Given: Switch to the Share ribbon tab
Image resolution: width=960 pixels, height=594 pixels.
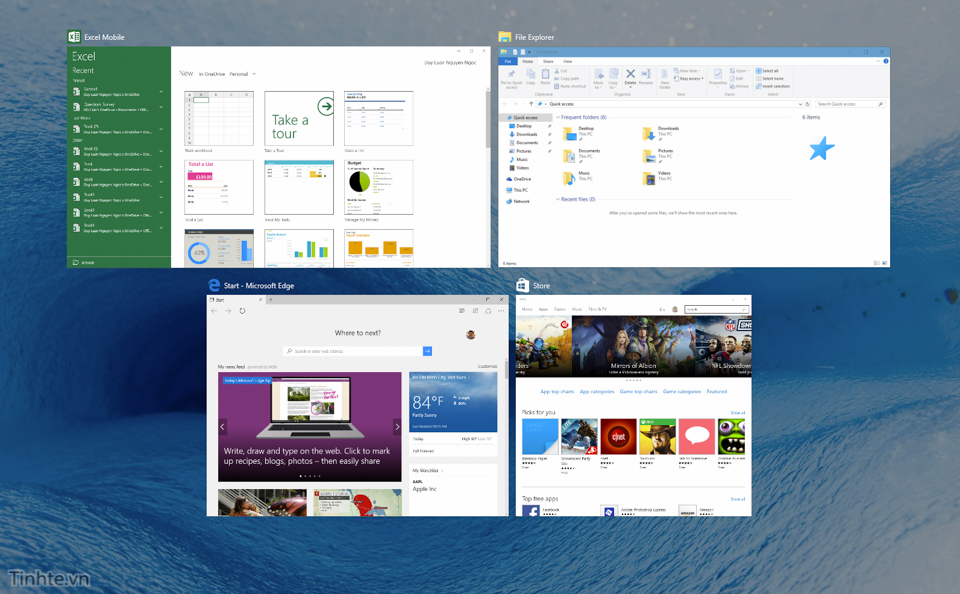Looking at the screenshot, I should point(547,61).
